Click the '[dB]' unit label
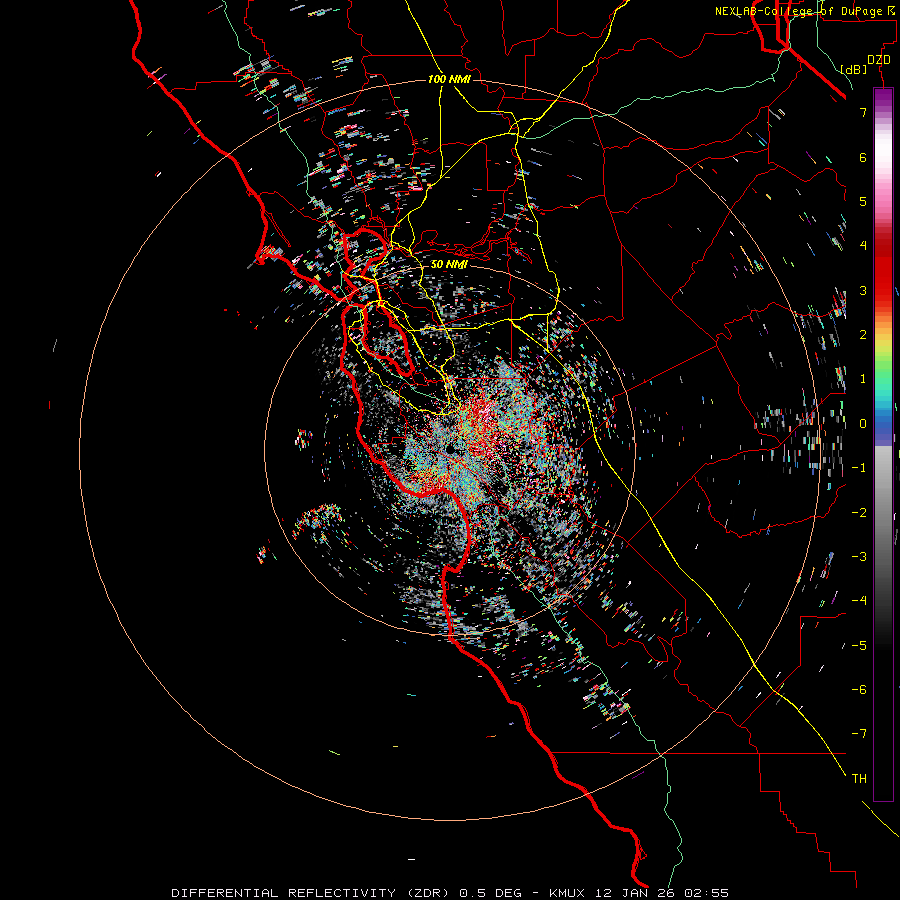The image size is (900, 900). click(853, 69)
